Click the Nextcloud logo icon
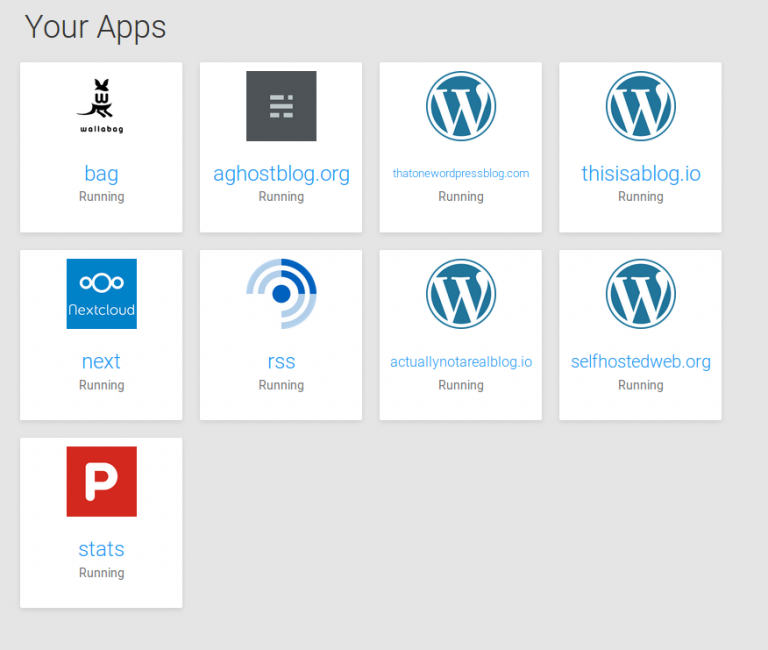 coord(101,294)
